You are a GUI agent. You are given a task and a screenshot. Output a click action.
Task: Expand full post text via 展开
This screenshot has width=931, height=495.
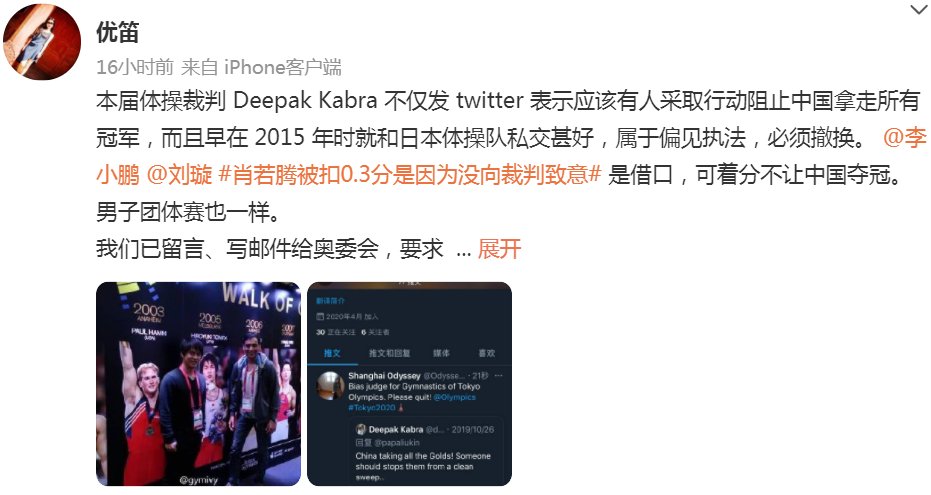[499, 249]
